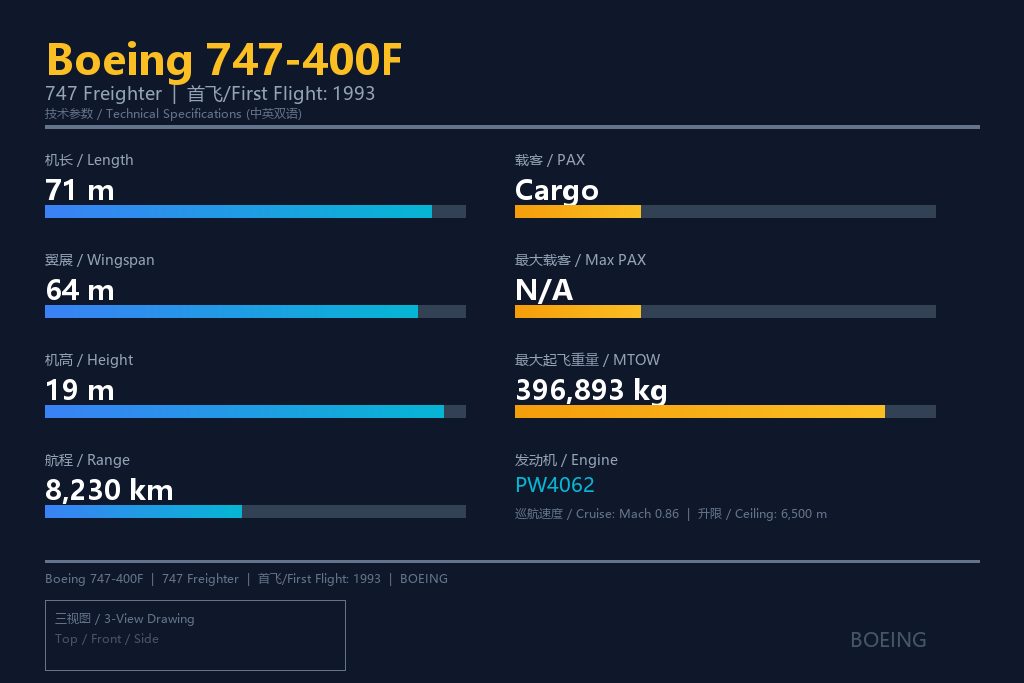This screenshot has height=683, width=1024.
Task: Click the Top / Front / Side caption
Action: point(106,639)
